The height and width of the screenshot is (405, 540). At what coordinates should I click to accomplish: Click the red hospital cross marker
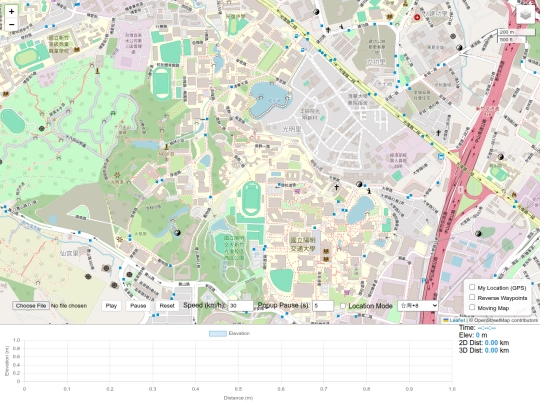point(417,17)
